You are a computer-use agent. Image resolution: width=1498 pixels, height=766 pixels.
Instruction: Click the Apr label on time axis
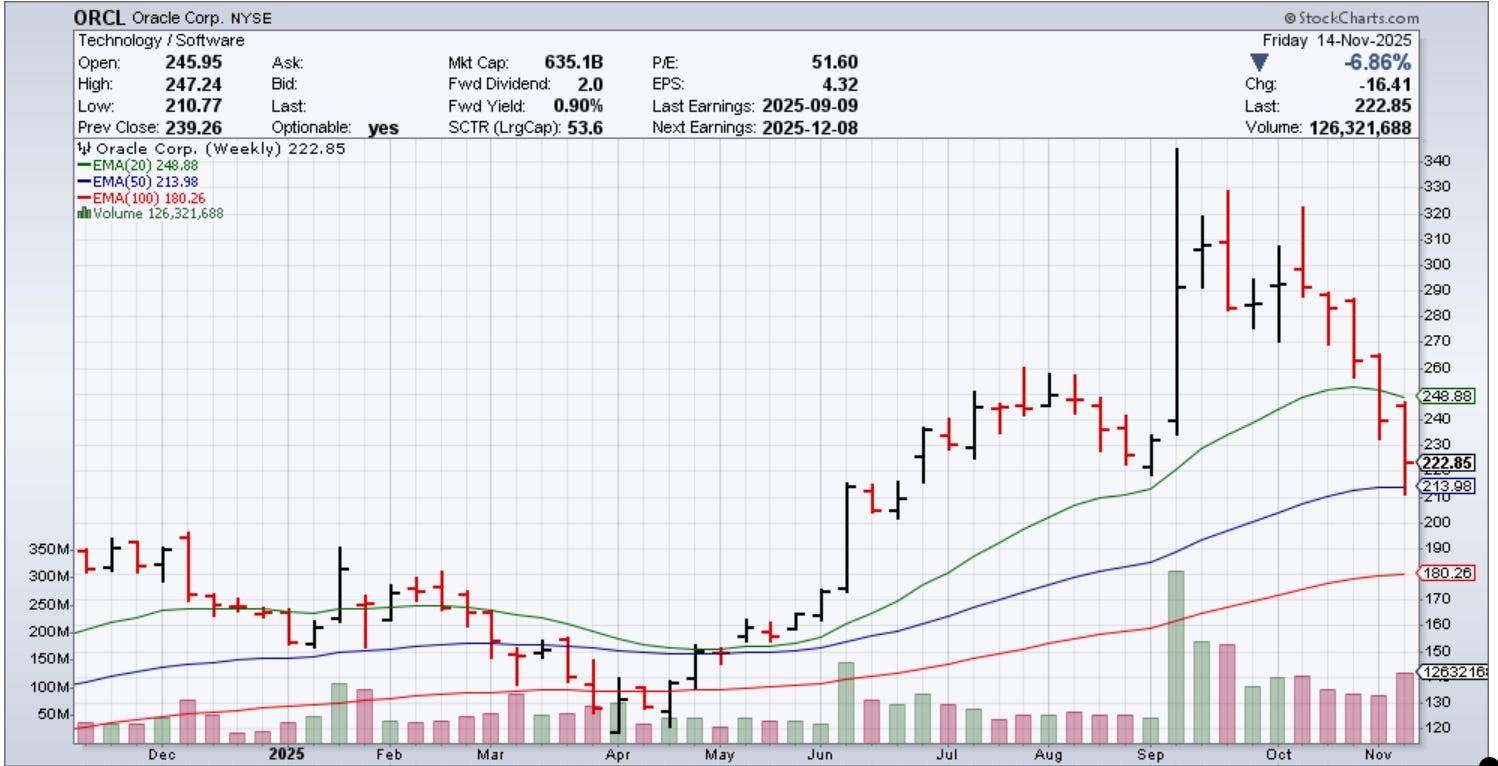pyautogui.click(x=618, y=755)
